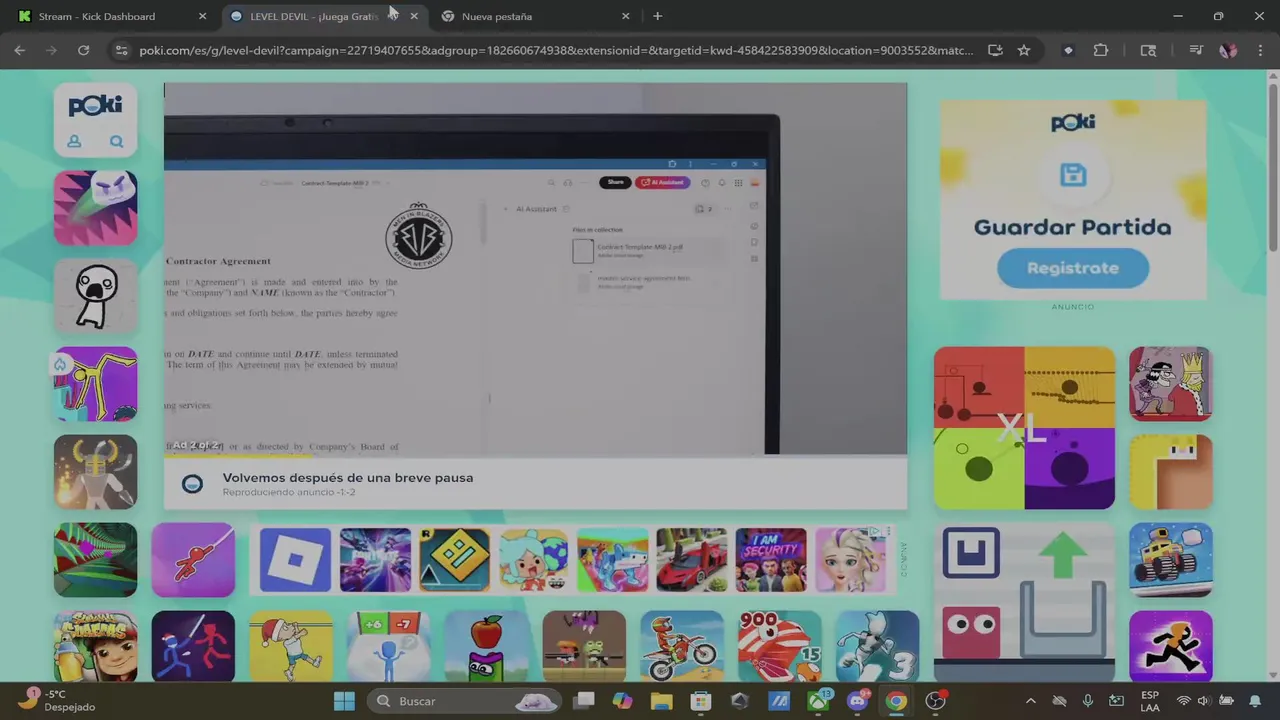Open the red stickman hook game tile

point(193,559)
